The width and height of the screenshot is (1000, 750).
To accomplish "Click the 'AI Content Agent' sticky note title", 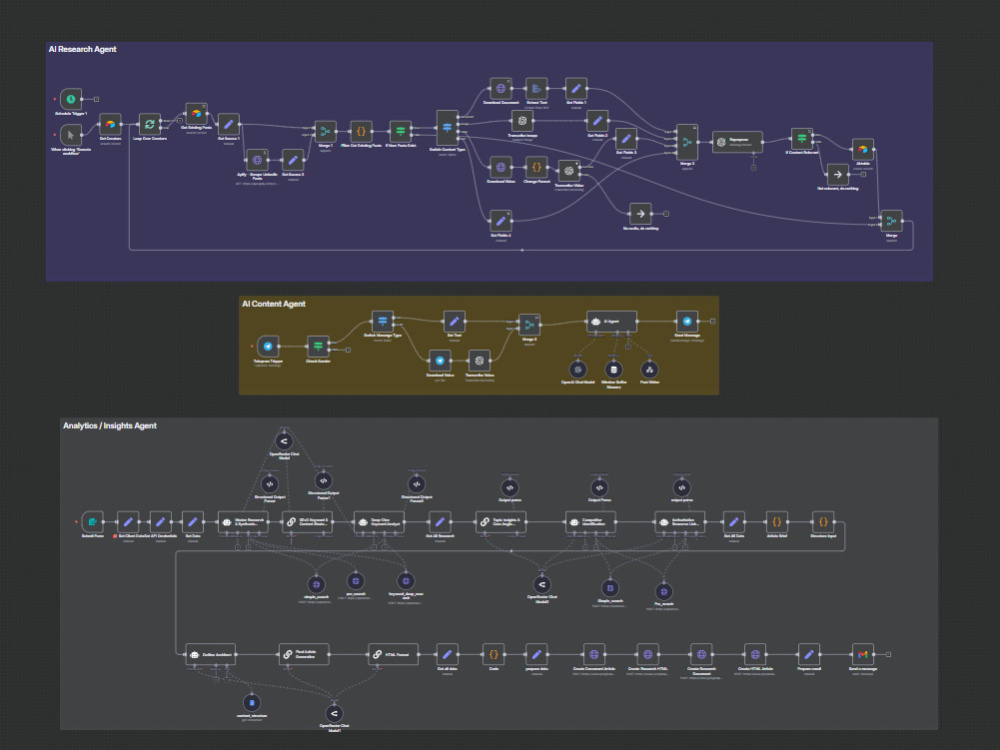I will point(274,304).
